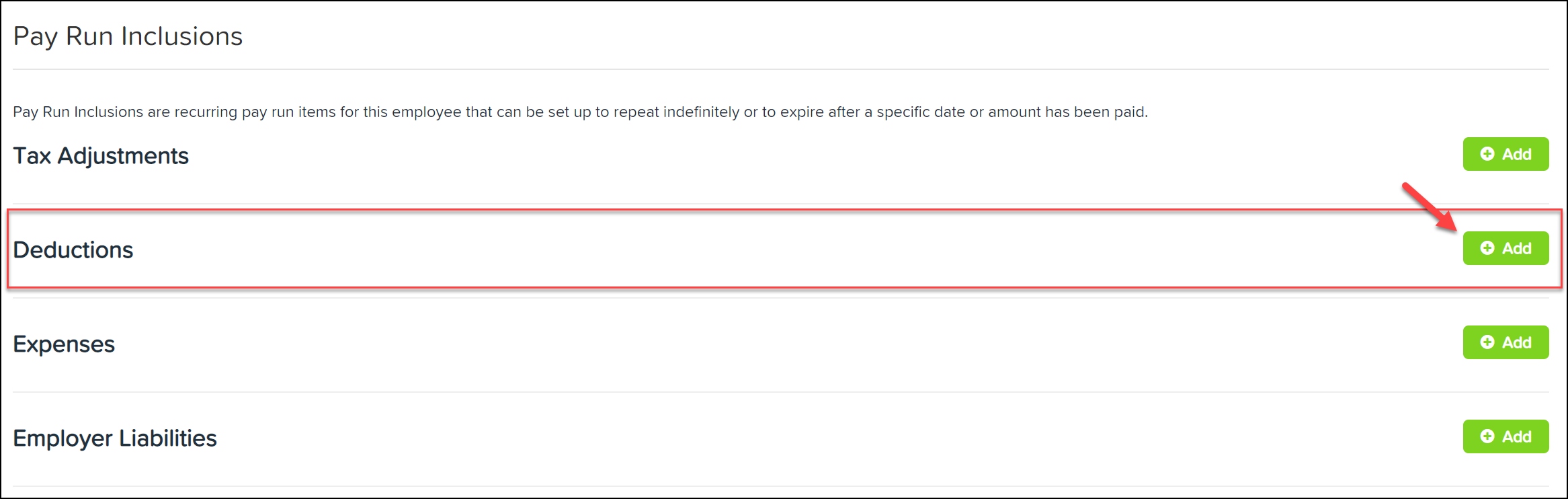Viewport: 1568px width, 499px height.
Task: Click the red arrow pointing at Deductions Add
Action: click(x=1428, y=206)
